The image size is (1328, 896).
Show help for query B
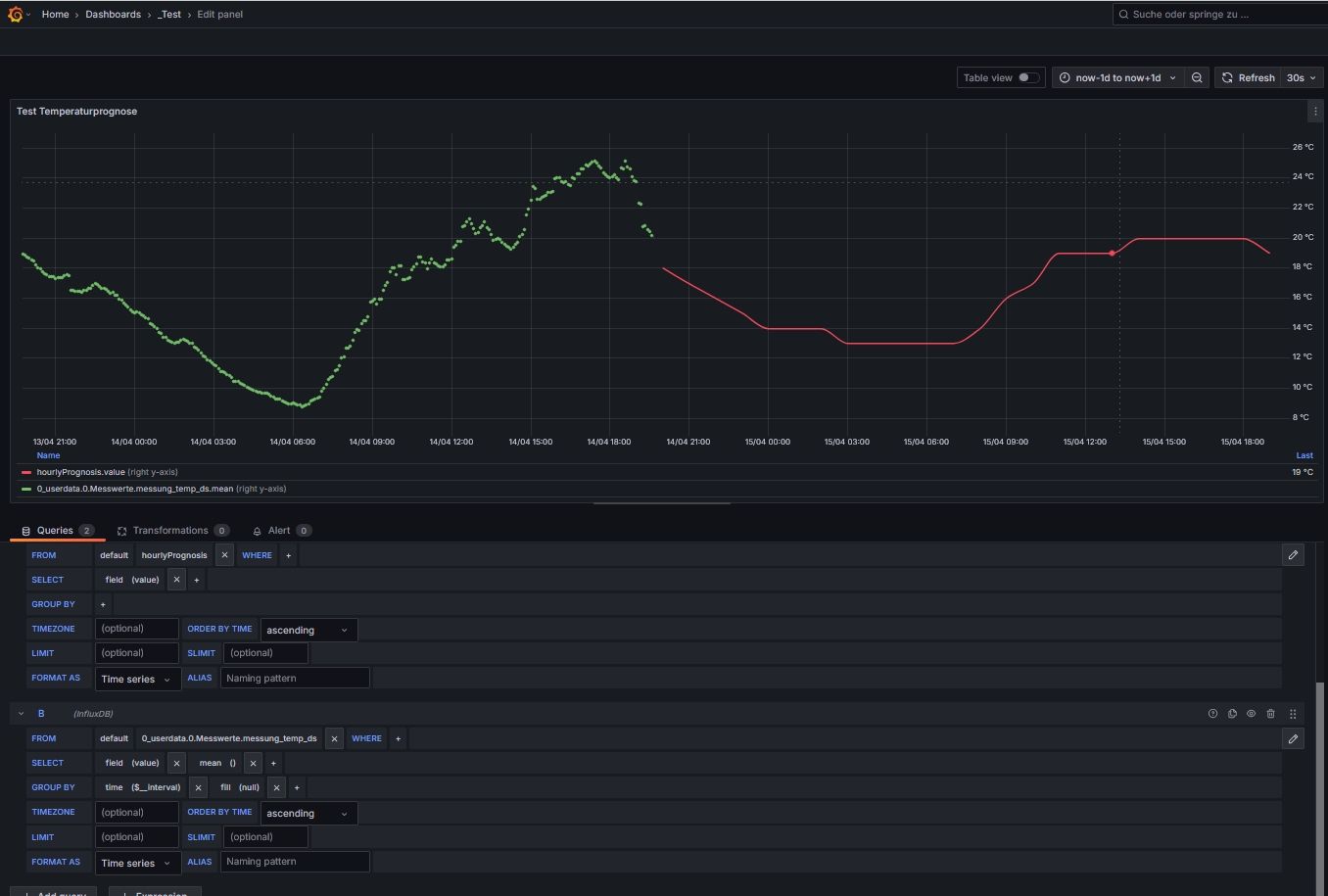(1212, 714)
